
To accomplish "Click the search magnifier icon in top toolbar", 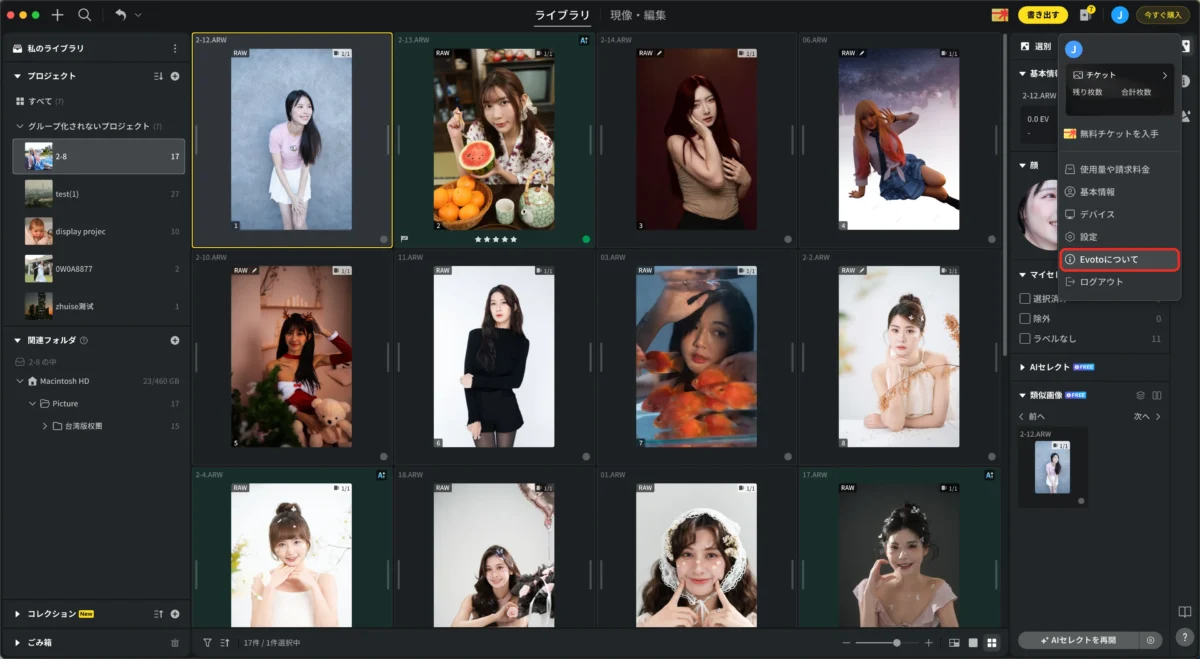I will (x=85, y=15).
